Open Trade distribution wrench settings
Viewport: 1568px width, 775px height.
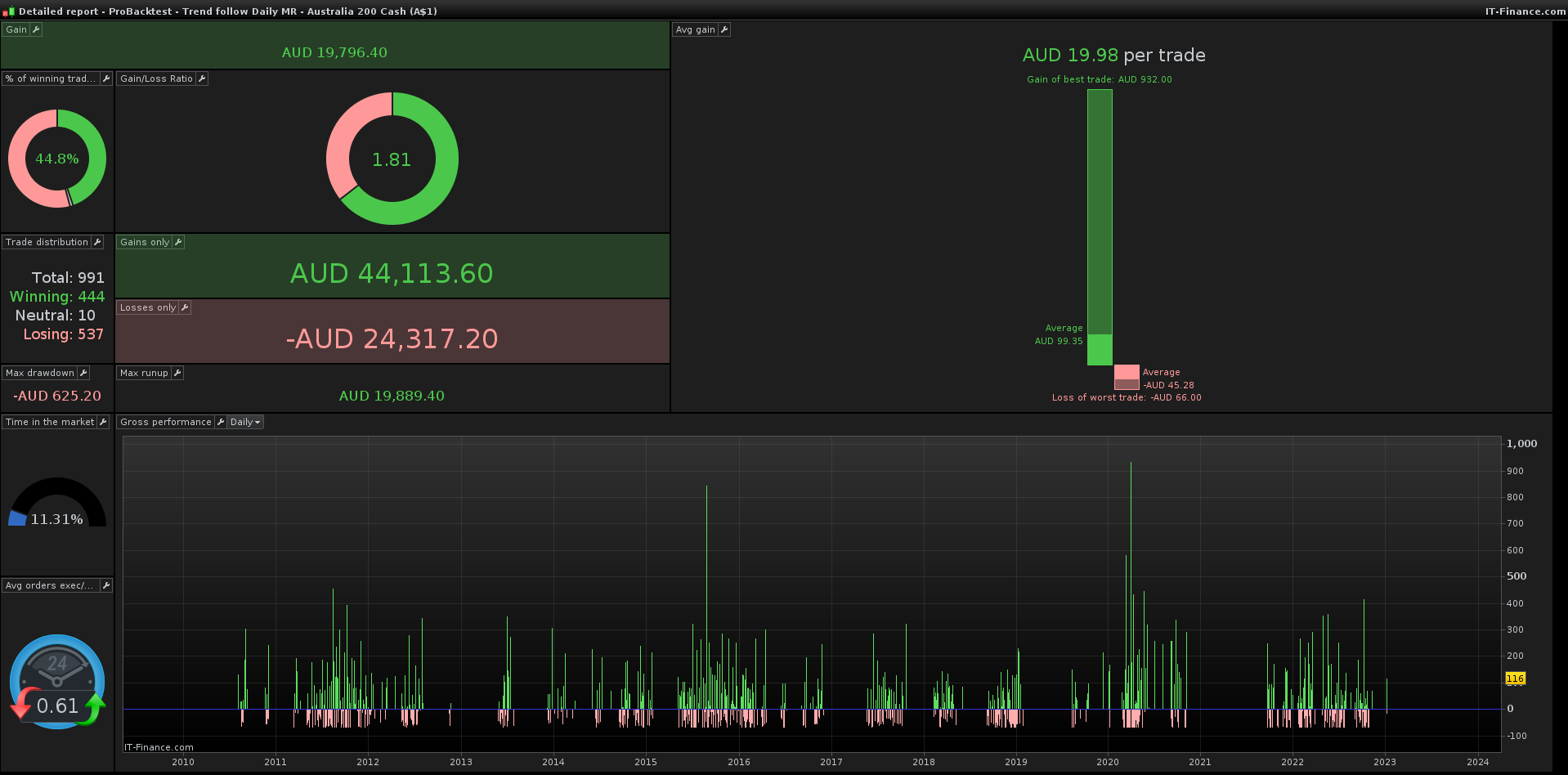coord(97,242)
